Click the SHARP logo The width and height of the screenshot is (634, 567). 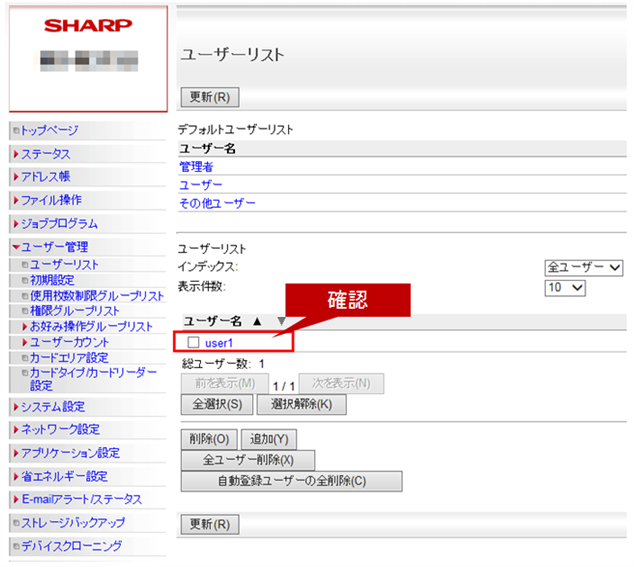[88, 26]
